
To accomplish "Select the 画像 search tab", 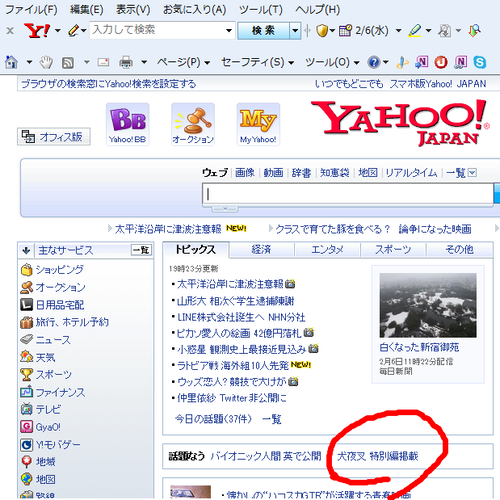I will pos(245,173).
